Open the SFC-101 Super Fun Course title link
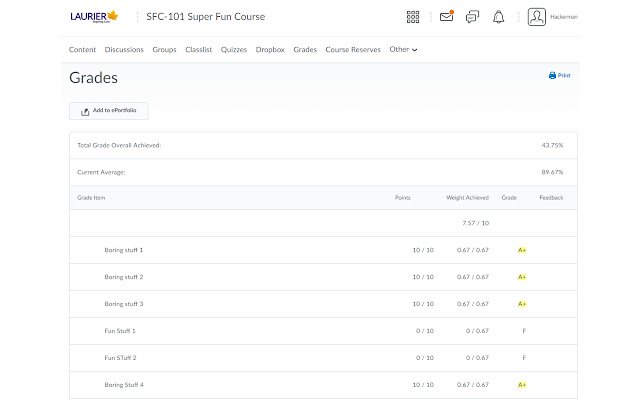Viewport: 640px width, 400px height. [x=206, y=17]
